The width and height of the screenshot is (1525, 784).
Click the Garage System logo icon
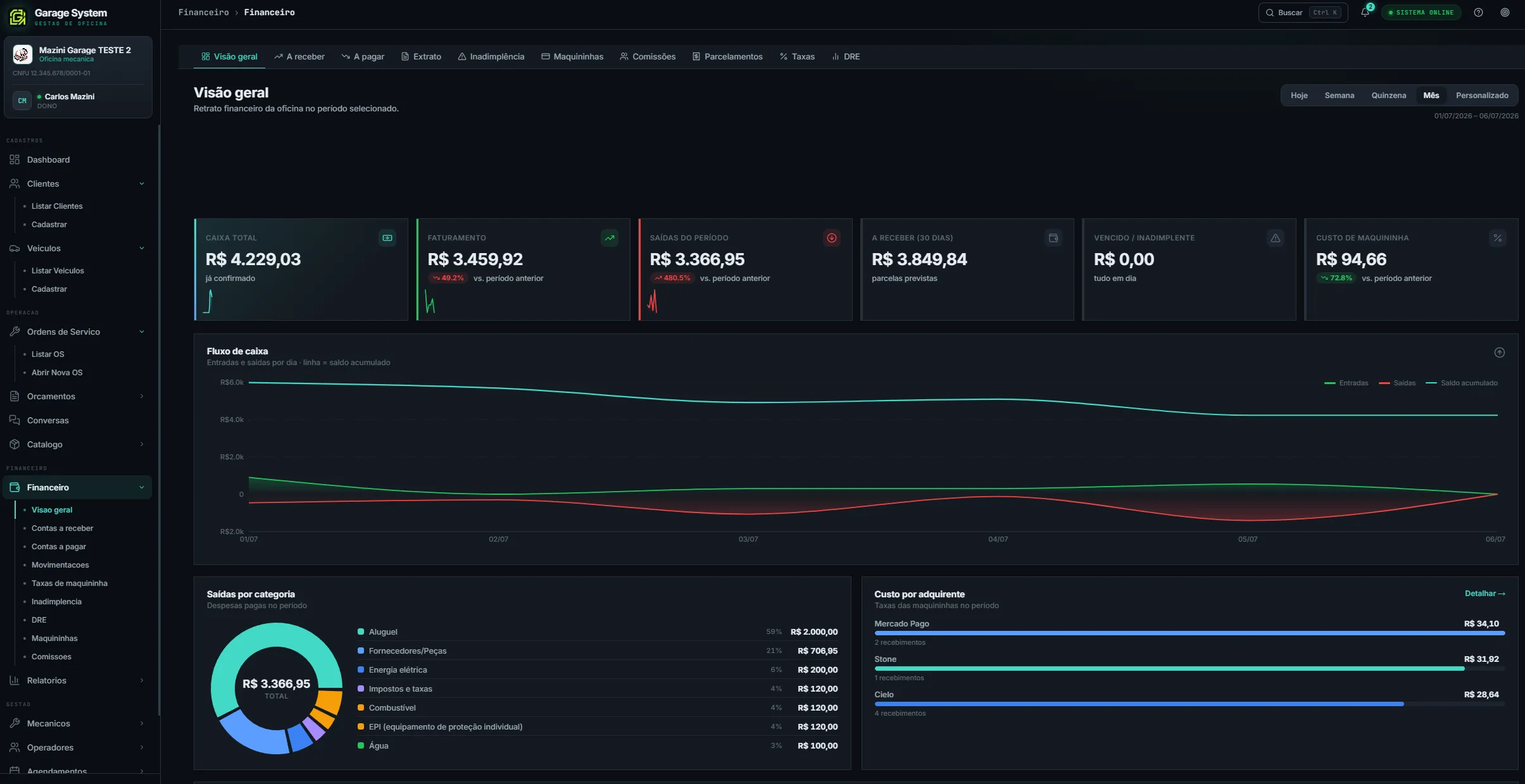pos(17,17)
